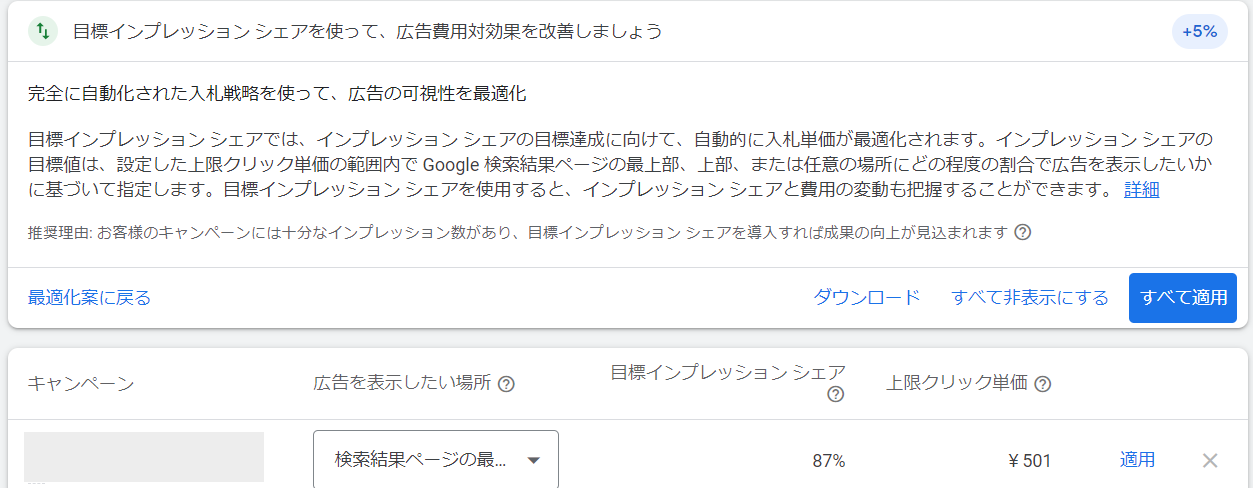Click the キャンペーン column header
1254x488 pixels.
tap(81, 384)
